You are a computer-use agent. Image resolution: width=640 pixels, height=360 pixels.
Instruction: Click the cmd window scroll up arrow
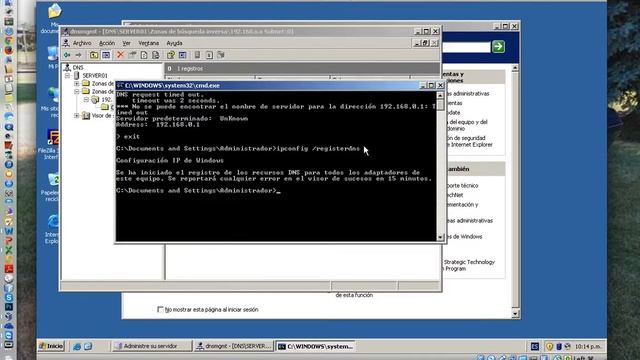(440, 95)
